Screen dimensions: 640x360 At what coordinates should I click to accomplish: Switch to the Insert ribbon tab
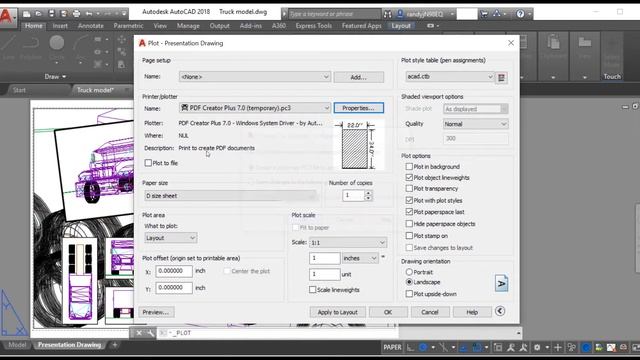pos(60,26)
